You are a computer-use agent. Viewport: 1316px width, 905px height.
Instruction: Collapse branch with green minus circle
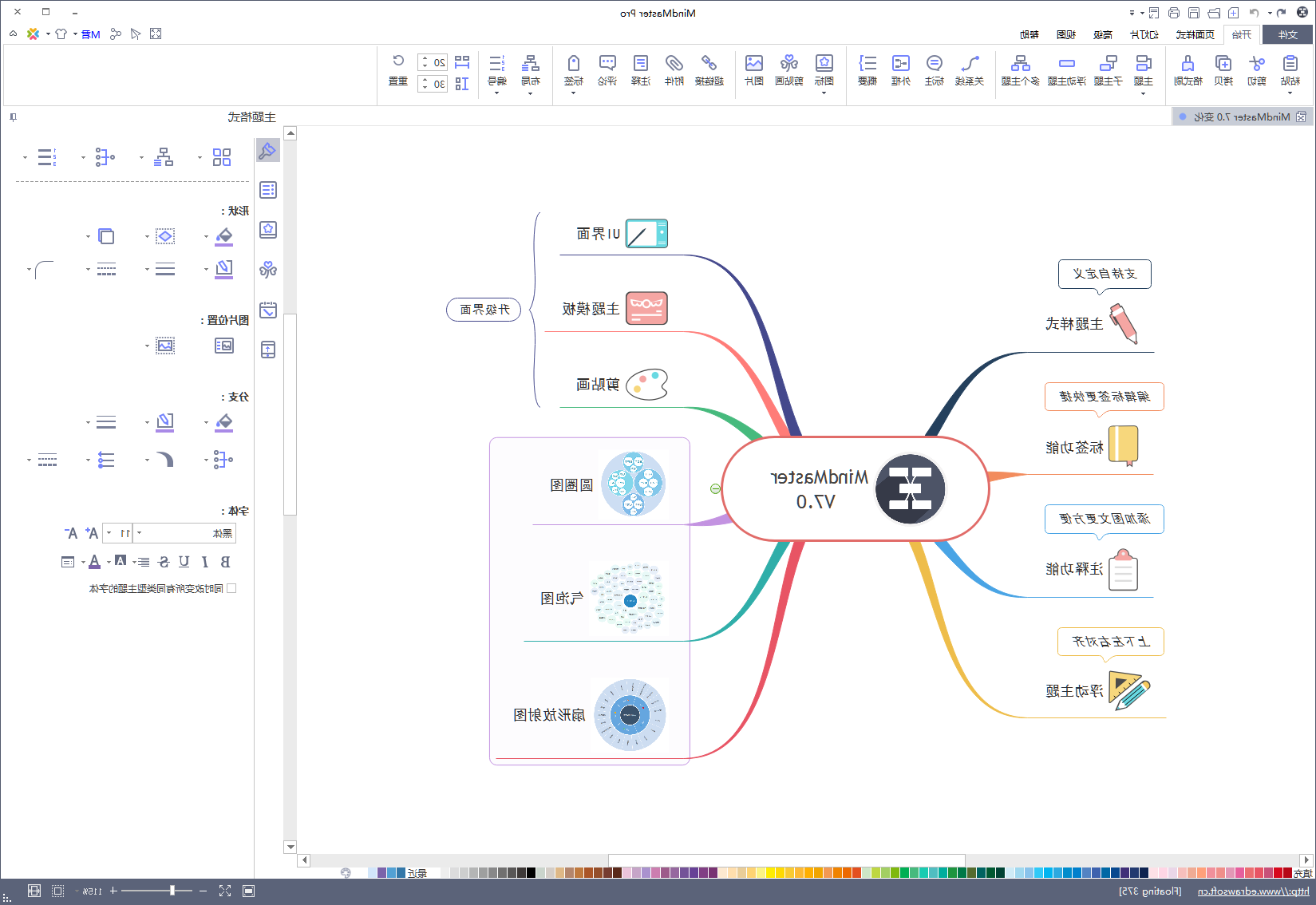(715, 488)
